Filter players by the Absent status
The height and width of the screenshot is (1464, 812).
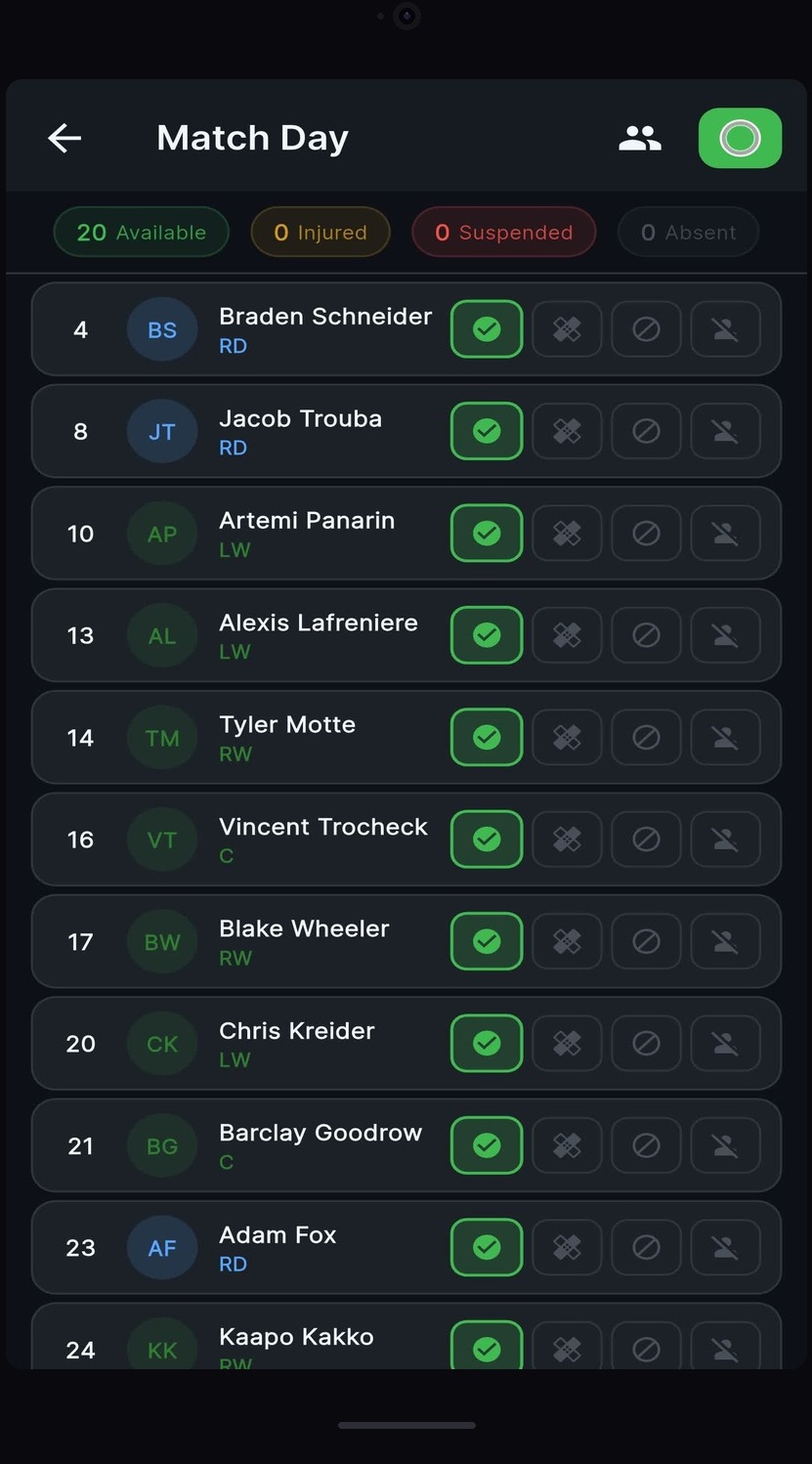[688, 232]
